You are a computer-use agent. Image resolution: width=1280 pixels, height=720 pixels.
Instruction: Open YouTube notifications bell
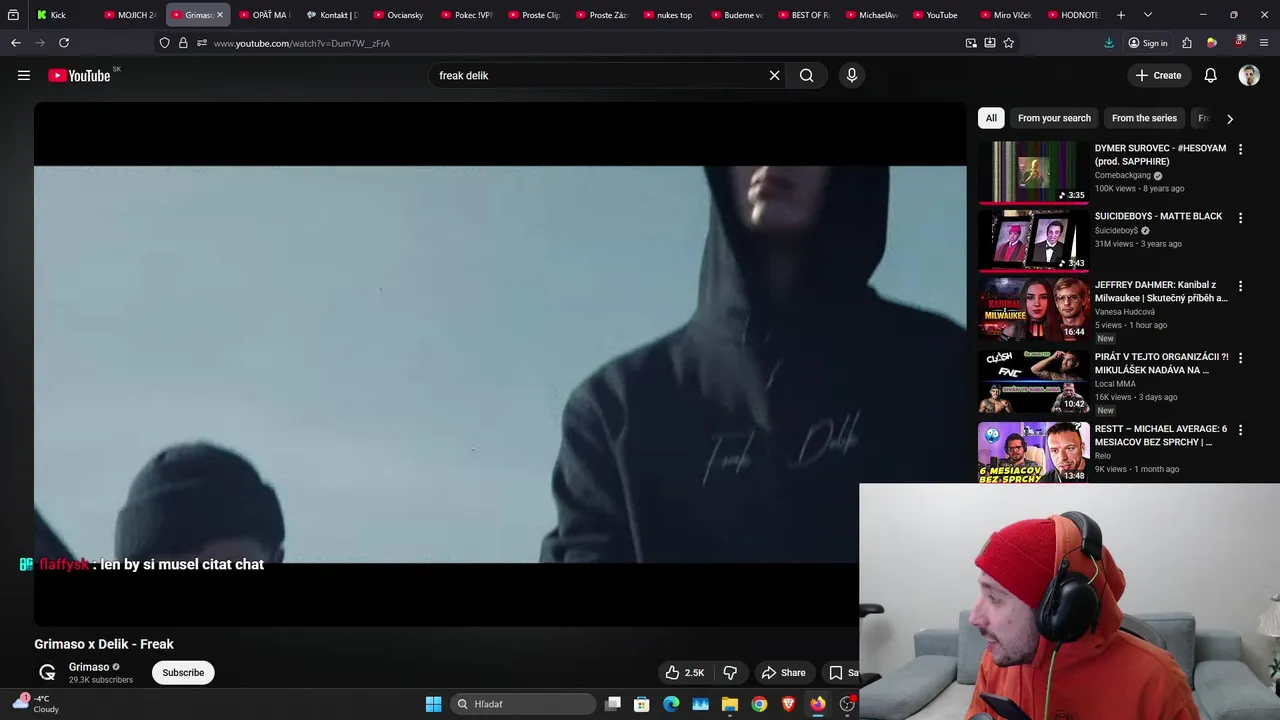point(1210,75)
